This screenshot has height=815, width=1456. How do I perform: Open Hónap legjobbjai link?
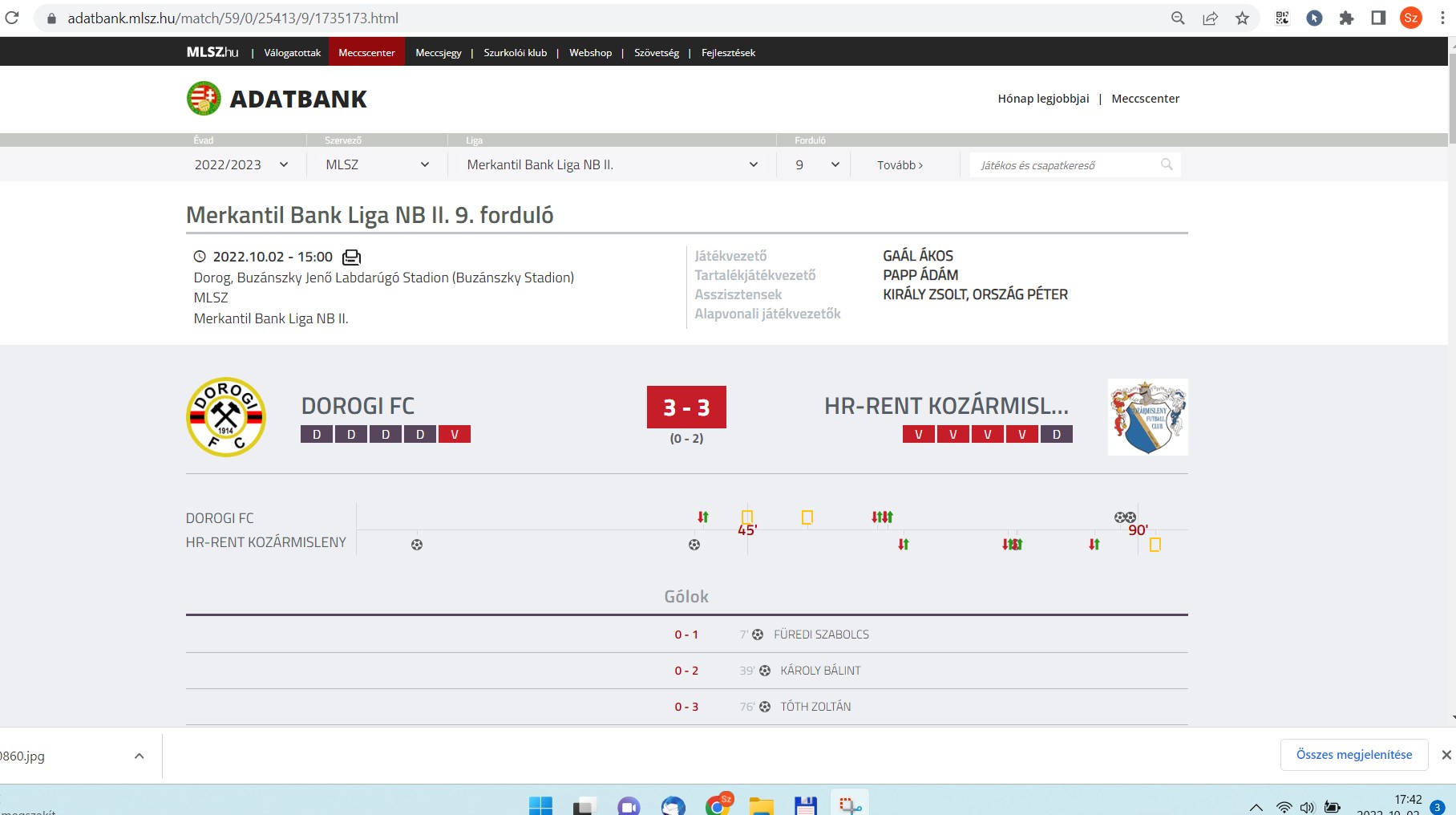tap(1043, 99)
